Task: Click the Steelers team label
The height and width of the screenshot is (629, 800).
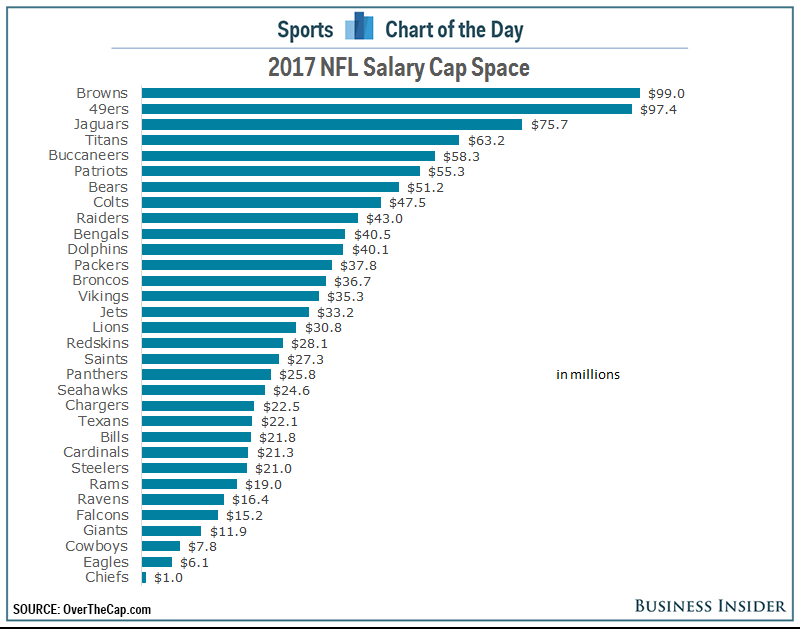Action: click(100, 468)
